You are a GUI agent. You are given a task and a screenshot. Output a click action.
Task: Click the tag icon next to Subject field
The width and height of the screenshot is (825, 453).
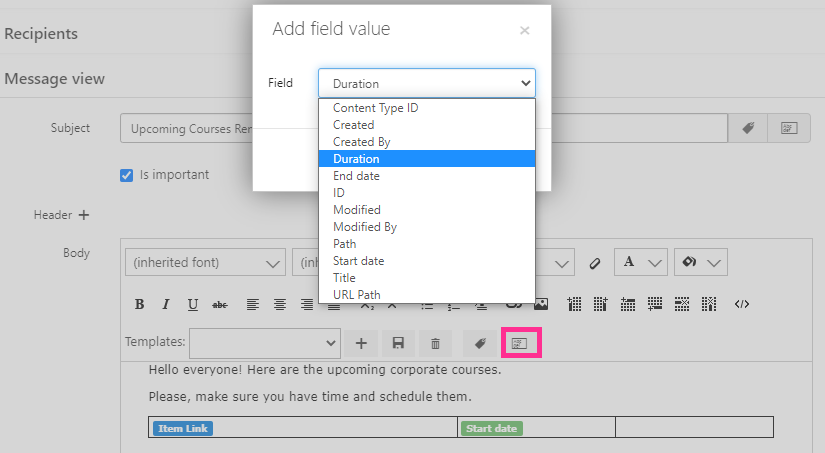pos(748,128)
